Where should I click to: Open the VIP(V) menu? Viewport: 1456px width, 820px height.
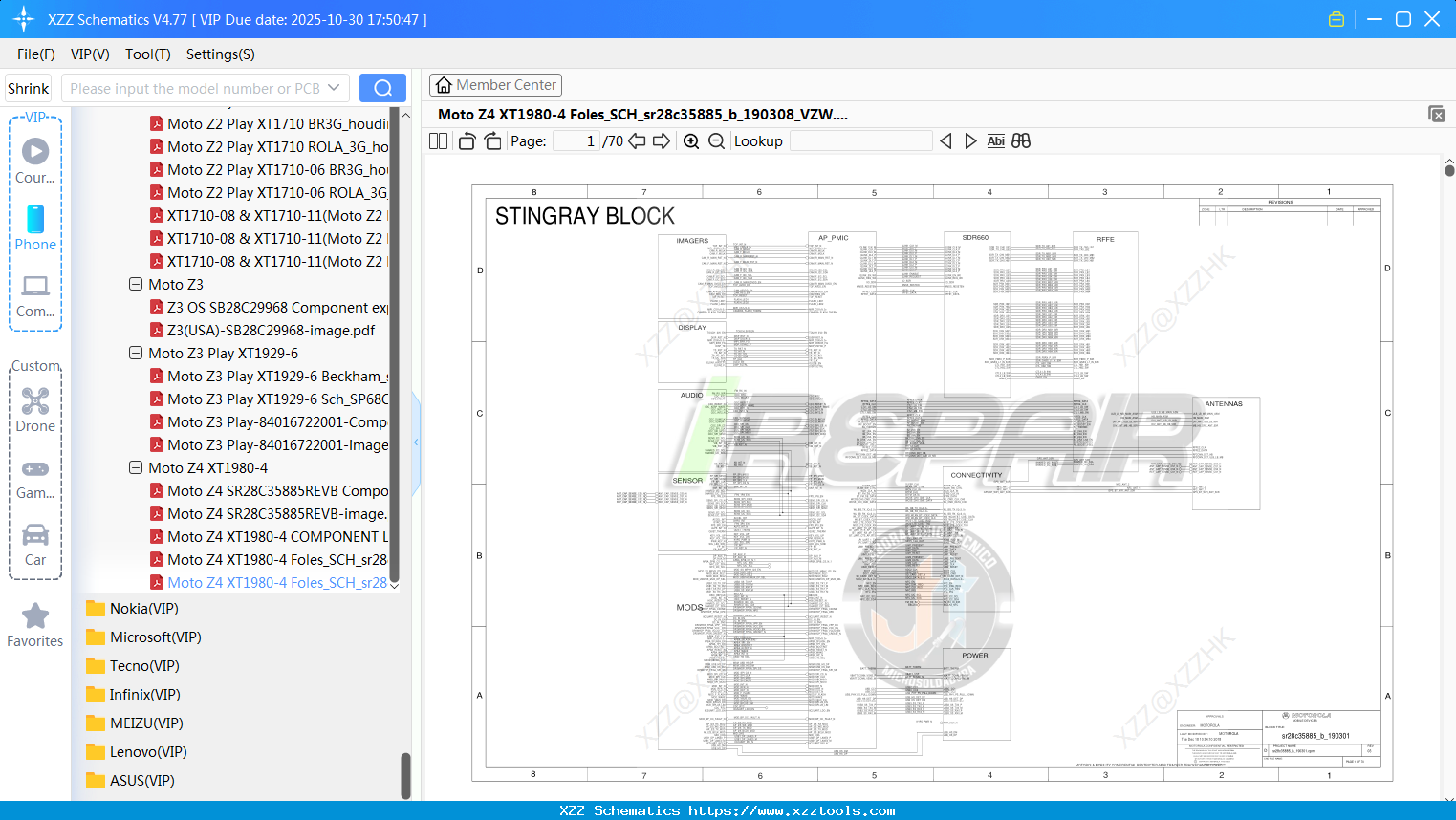tap(90, 54)
